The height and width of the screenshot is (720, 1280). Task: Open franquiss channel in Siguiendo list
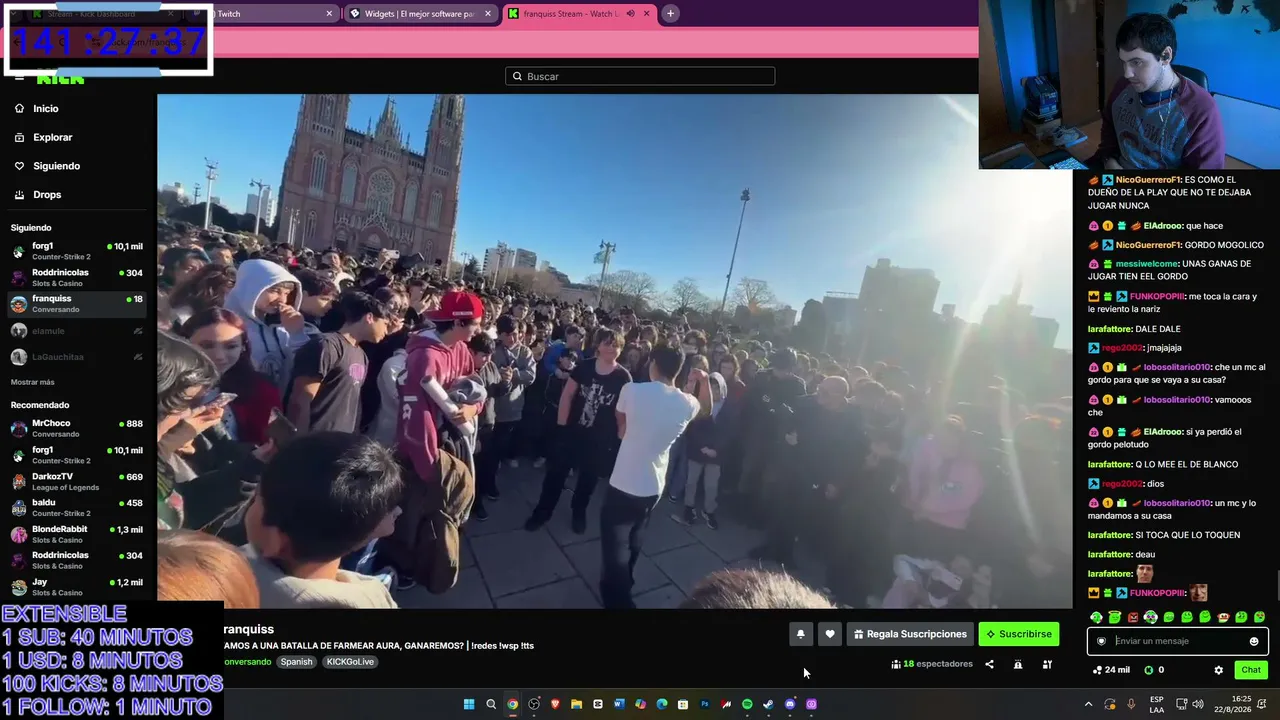pyautogui.click(x=78, y=303)
